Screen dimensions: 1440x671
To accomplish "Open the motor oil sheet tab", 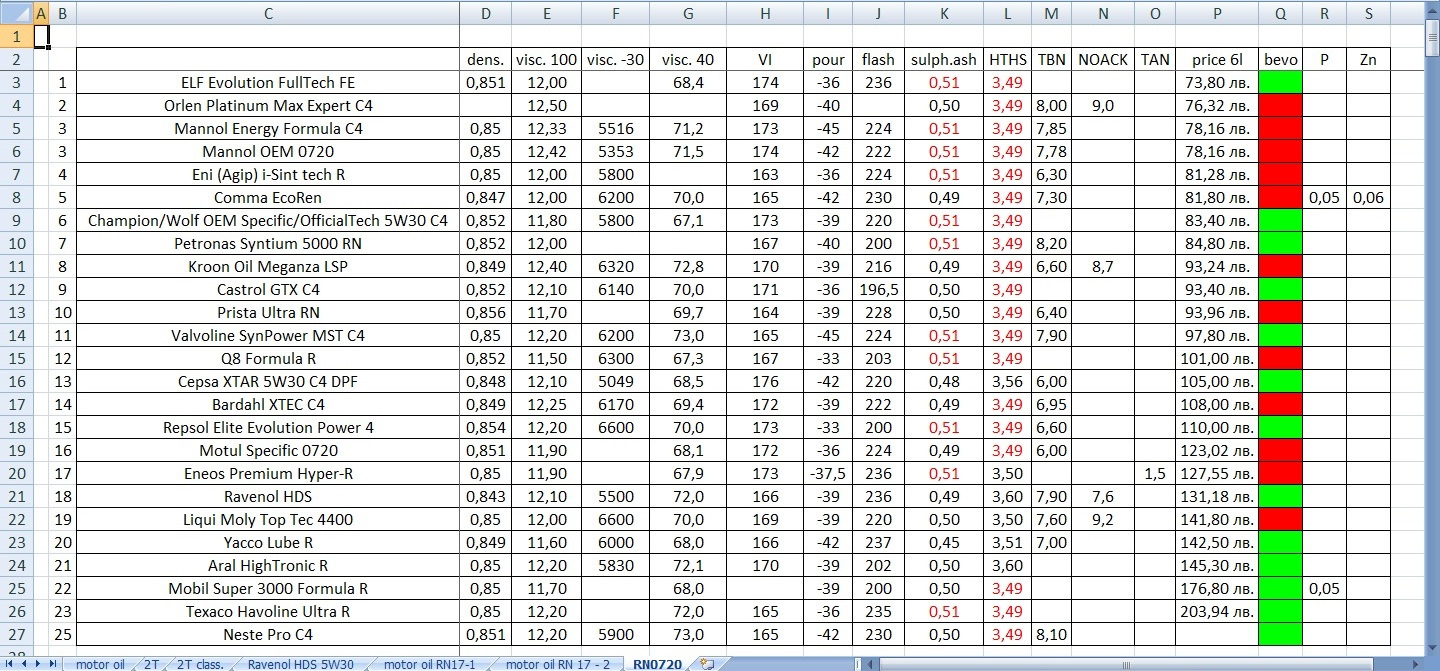I will tap(100, 663).
